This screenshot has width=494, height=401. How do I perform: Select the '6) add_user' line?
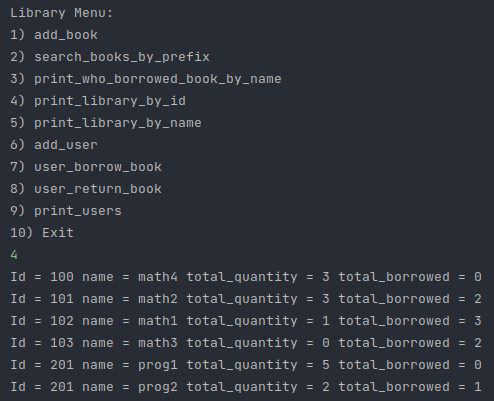(x=54, y=145)
